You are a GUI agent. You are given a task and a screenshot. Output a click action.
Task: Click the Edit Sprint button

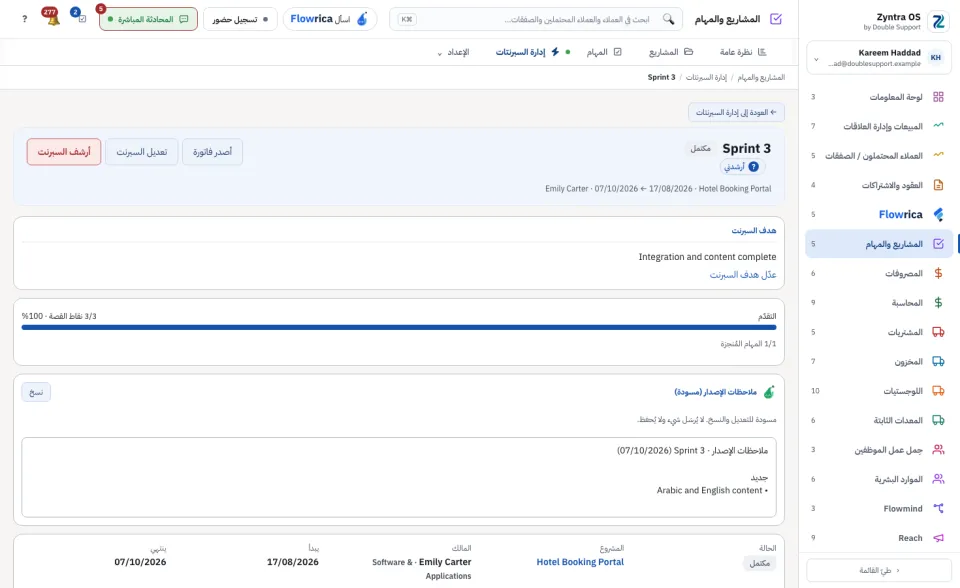(x=142, y=152)
